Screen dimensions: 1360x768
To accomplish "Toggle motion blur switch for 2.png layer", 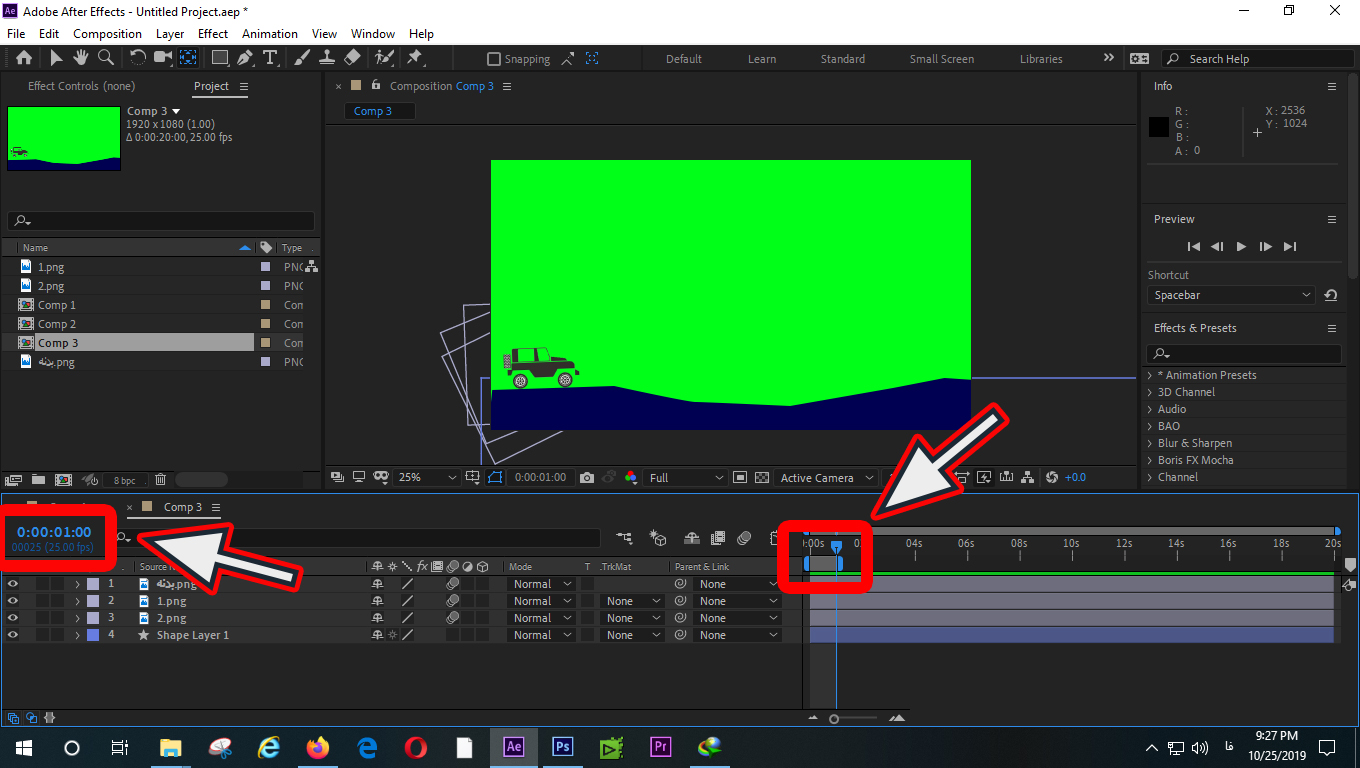I will (452, 618).
